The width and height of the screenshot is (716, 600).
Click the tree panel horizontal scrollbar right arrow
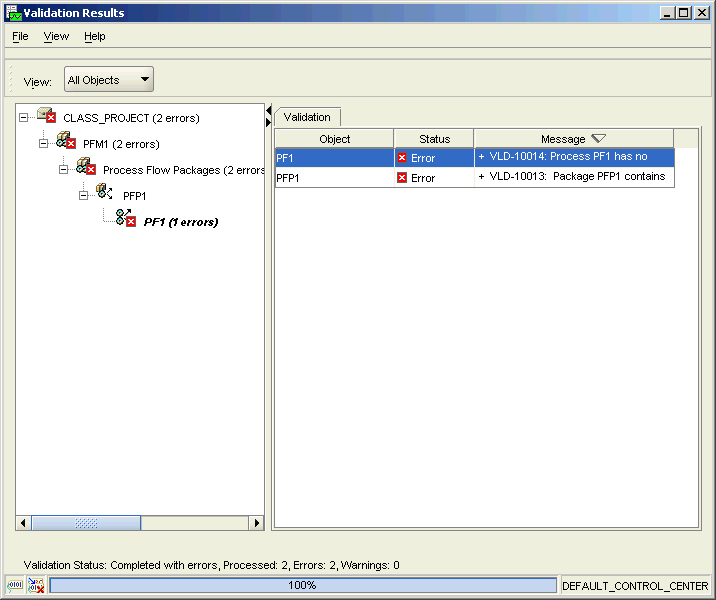[256, 523]
